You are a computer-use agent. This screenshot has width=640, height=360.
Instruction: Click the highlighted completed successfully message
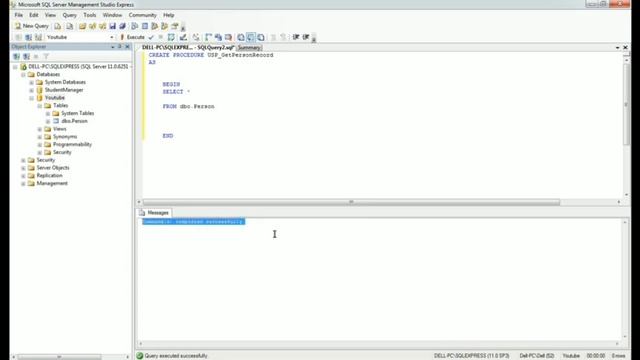click(193, 222)
